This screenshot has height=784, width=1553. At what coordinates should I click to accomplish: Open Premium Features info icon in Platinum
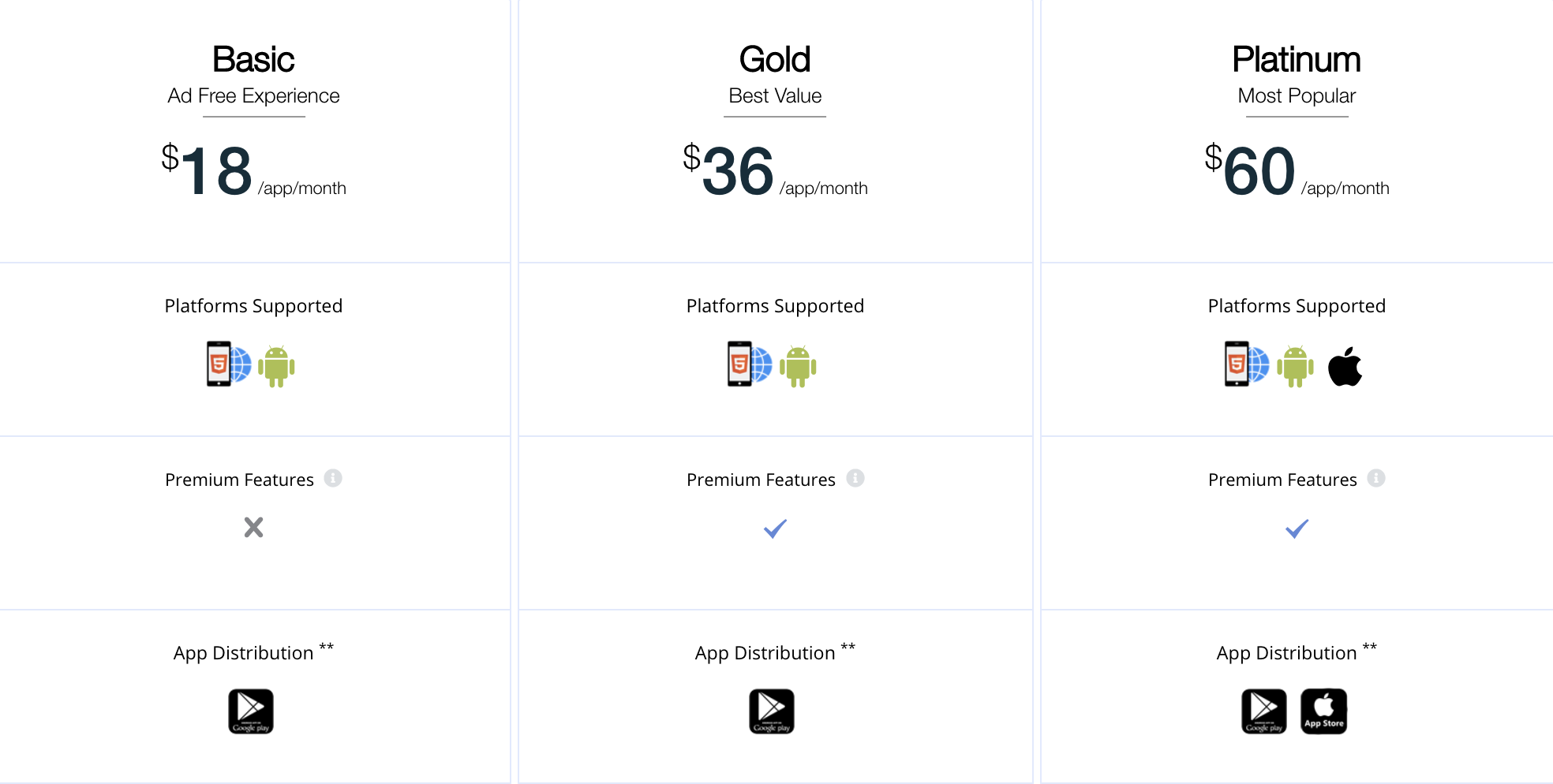(1376, 478)
